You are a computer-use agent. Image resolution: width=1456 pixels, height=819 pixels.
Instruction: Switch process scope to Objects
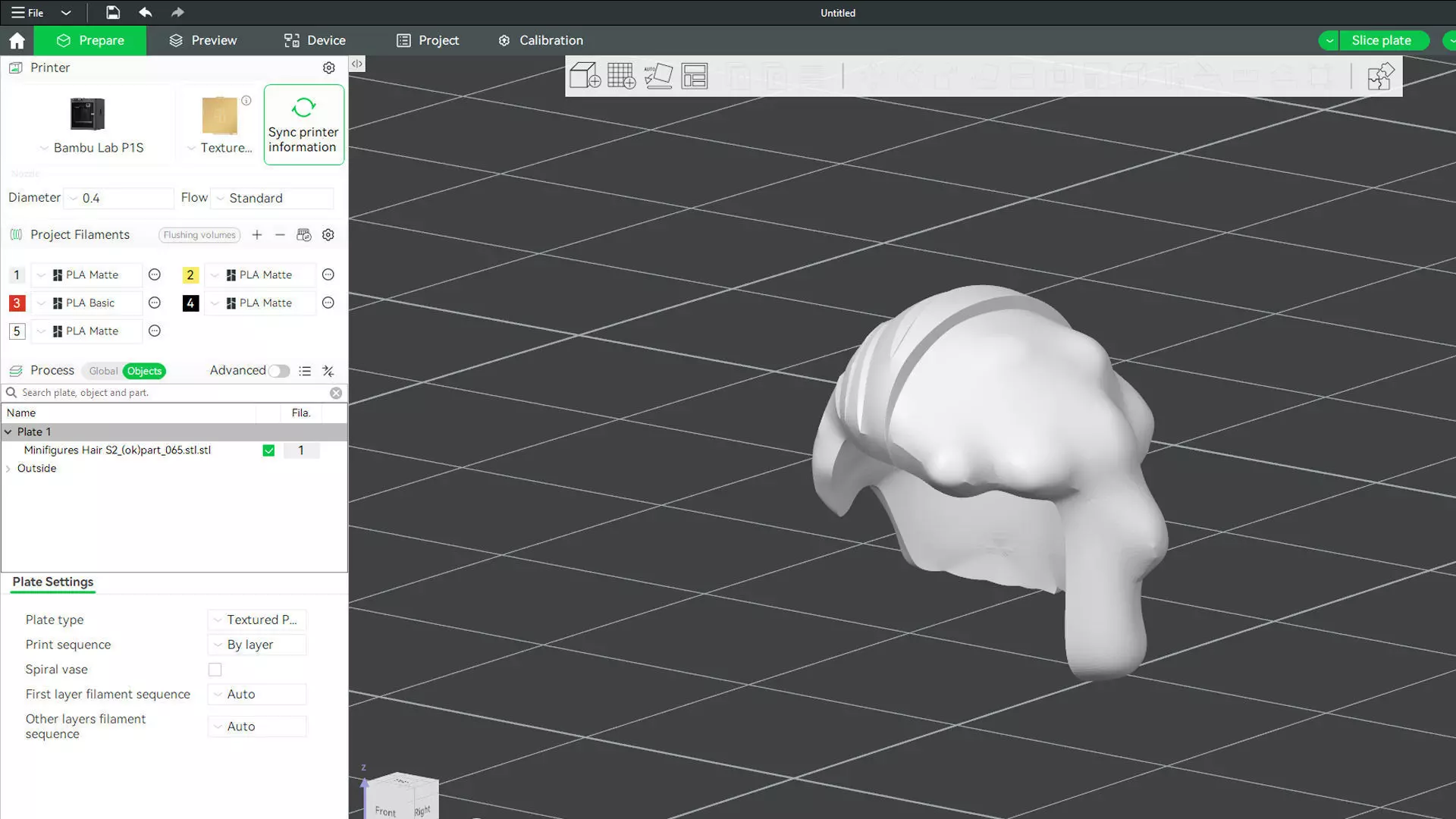point(144,371)
